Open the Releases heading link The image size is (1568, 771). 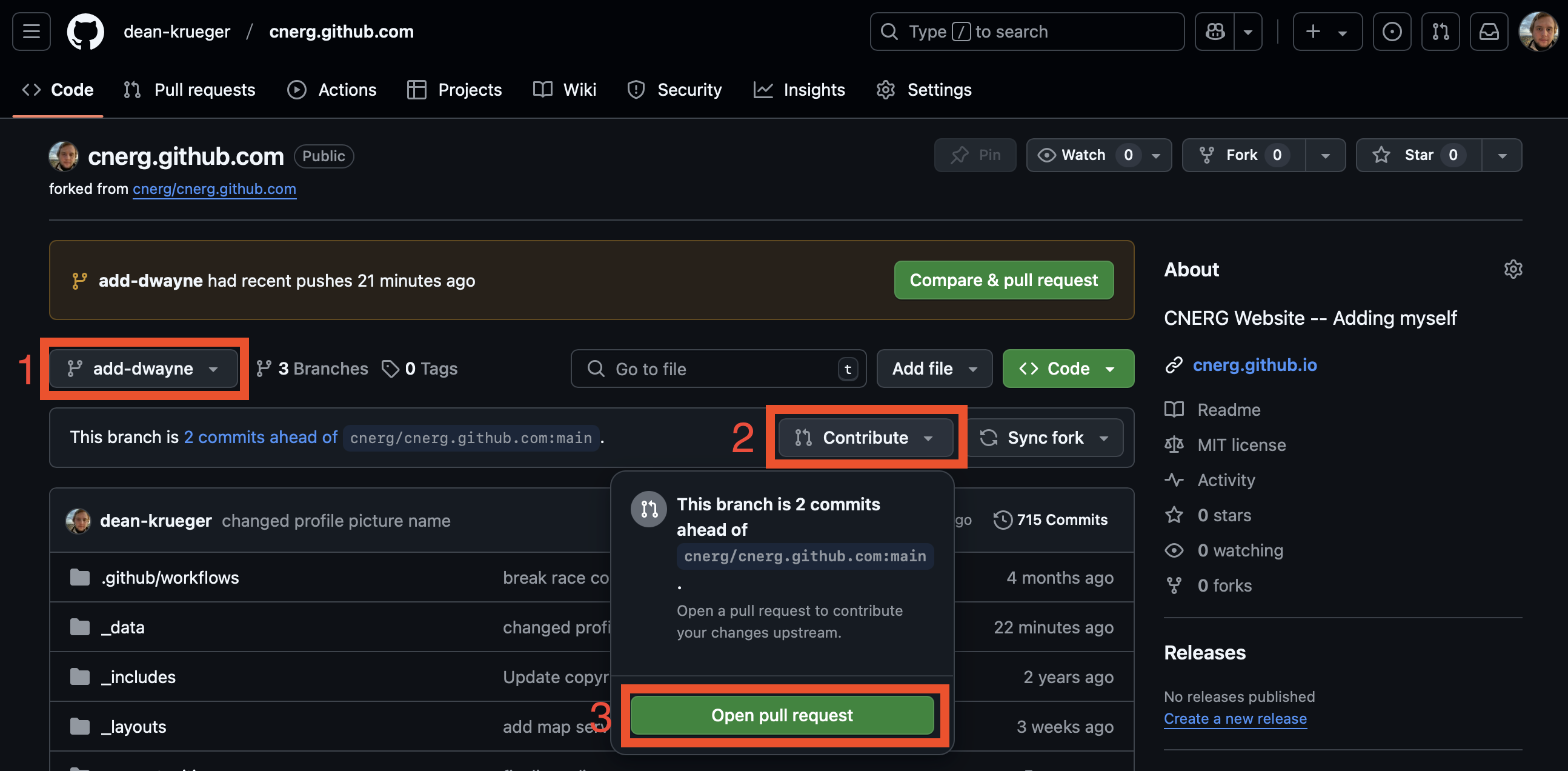tap(1204, 652)
